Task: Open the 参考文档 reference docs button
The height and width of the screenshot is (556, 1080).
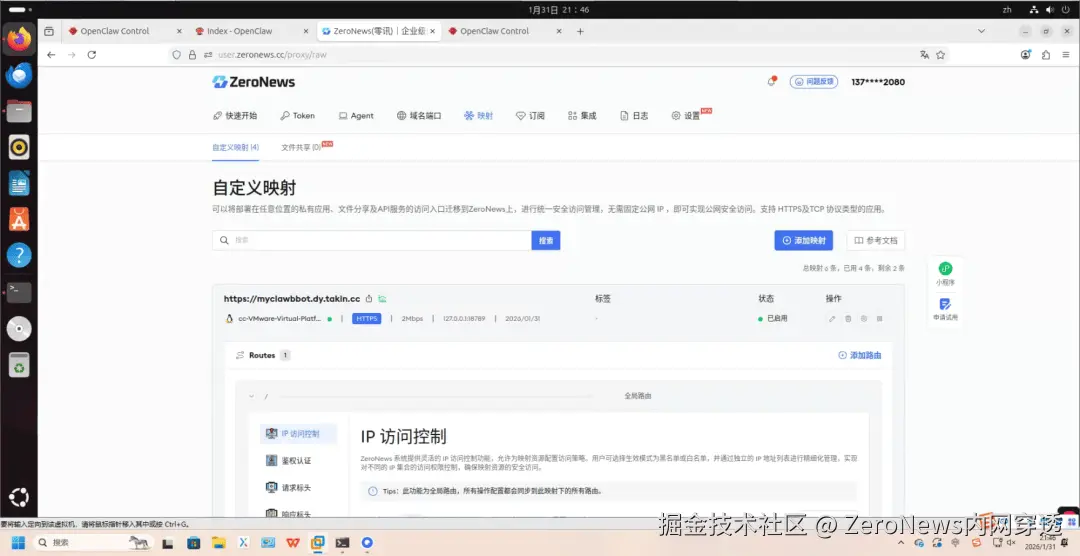Action: pyautogui.click(x=875, y=240)
